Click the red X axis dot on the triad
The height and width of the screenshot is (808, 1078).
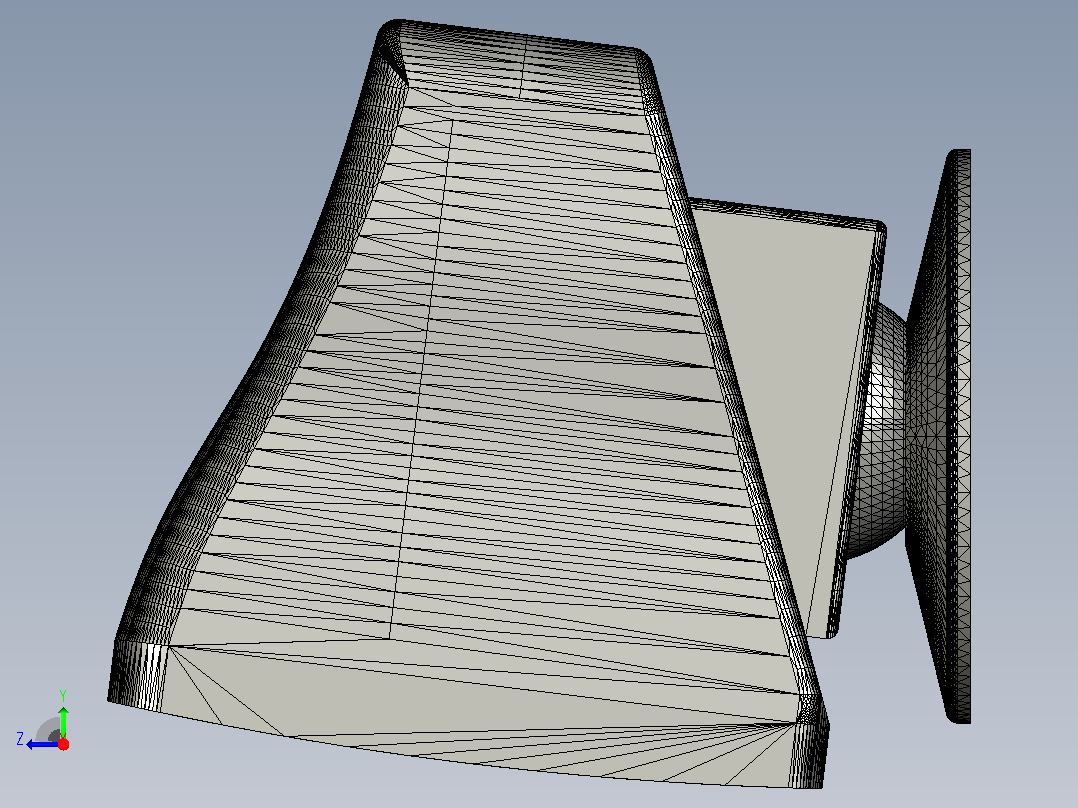pyautogui.click(x=63, y=744)
